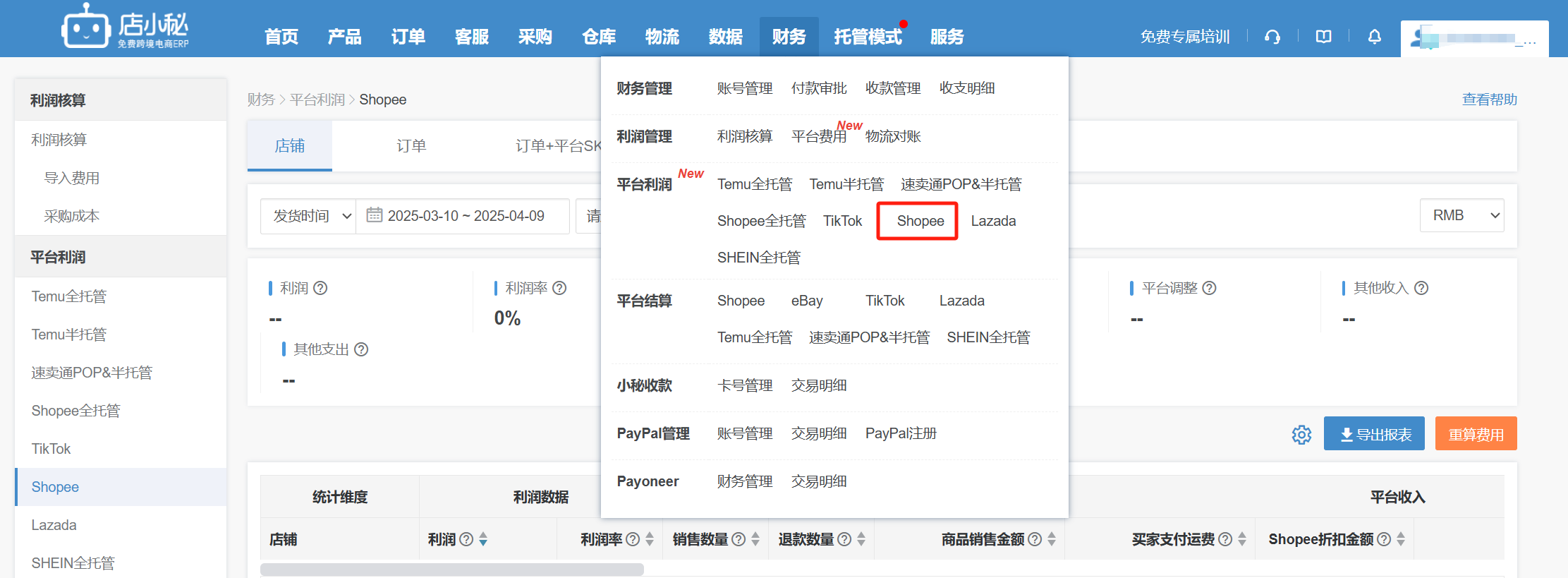Click help icon in 销售数量 header

coord(739,539)
